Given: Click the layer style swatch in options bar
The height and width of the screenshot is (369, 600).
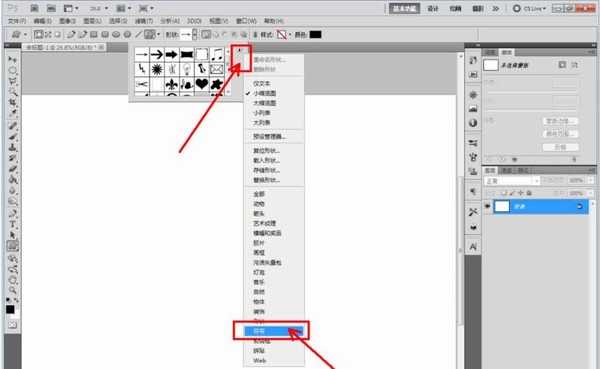Looking at the screenshot, I should [x=282, y=35].
